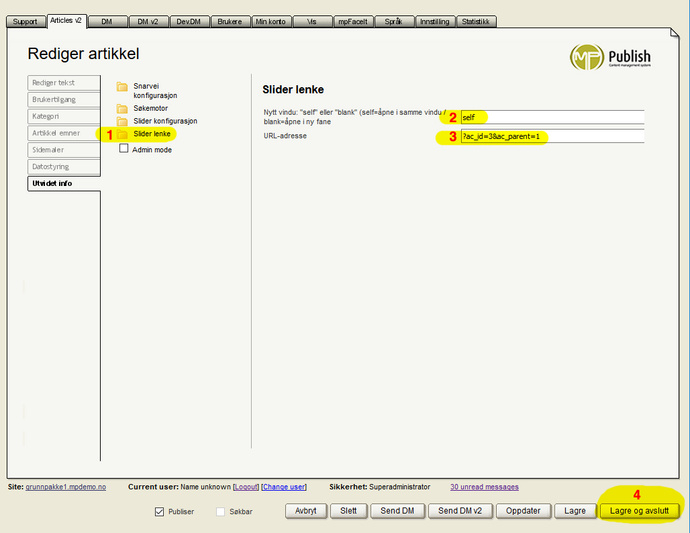This screenshot has width=690, height=533.
Task: Tick the Søkbar checkbox
Action: 221,511
